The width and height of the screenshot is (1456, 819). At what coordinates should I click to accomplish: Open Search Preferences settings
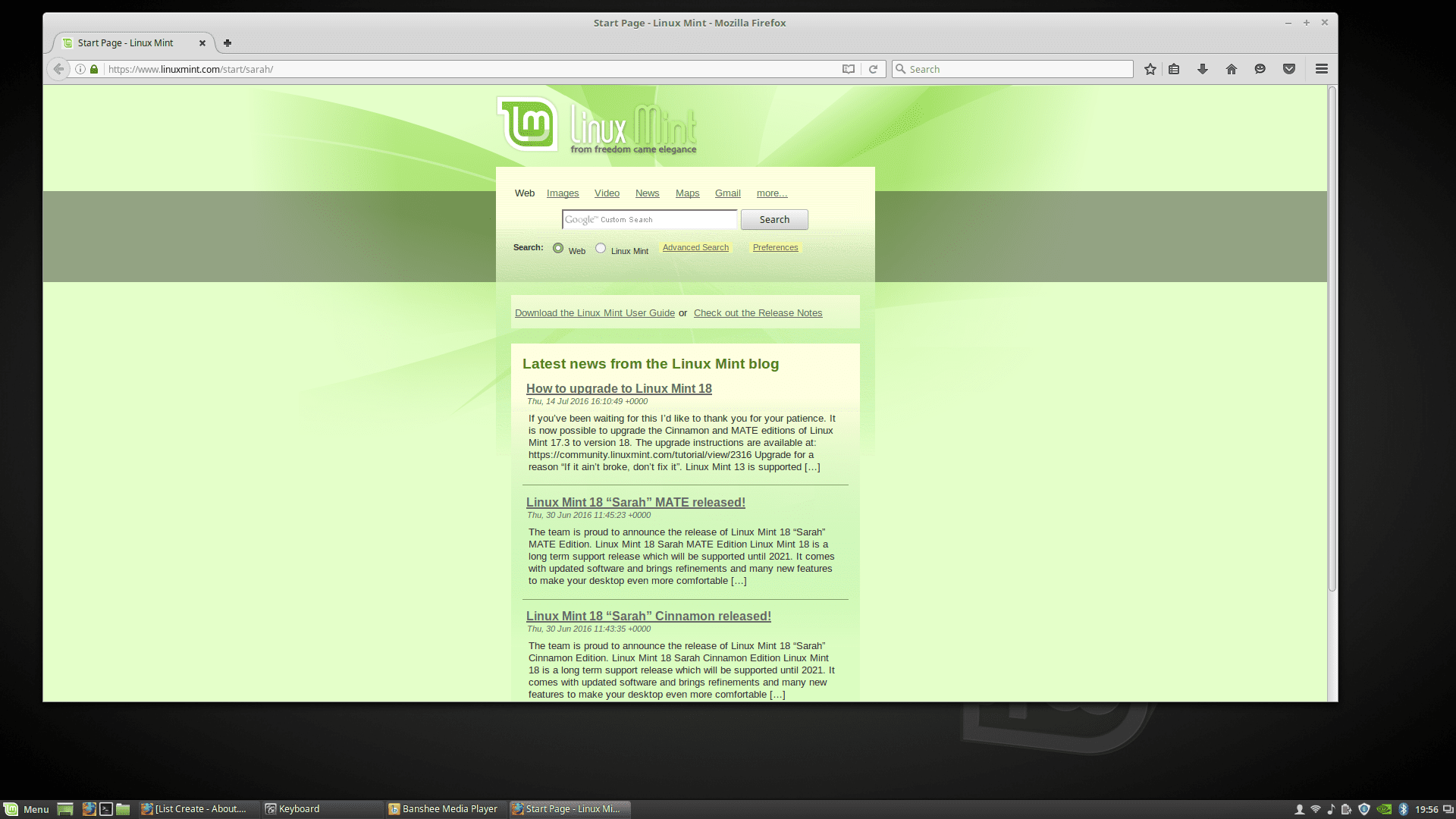(x=775, y=247)
